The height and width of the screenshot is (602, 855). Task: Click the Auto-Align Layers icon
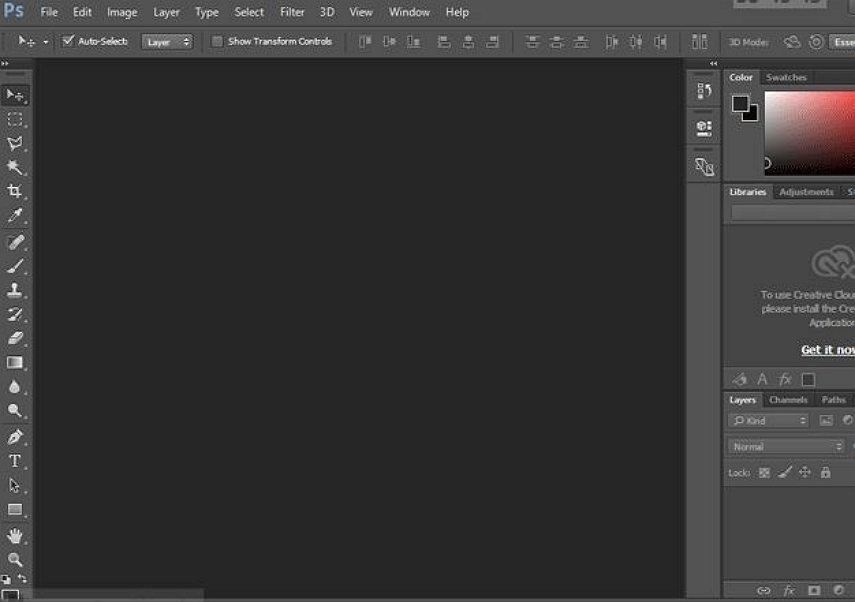tap(699, 41)
